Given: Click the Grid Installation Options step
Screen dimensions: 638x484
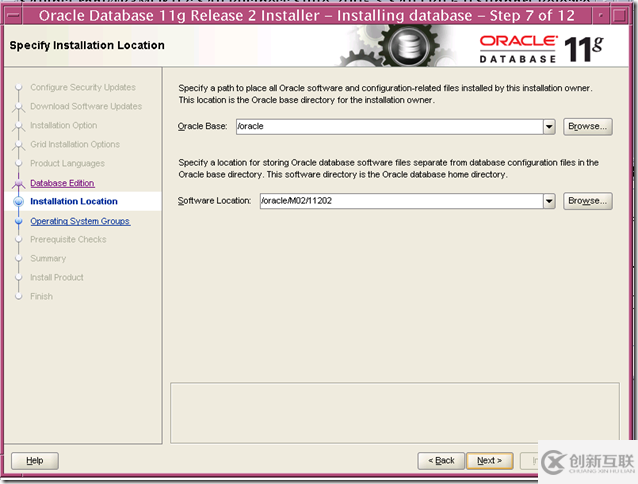Looking at the screenshot, I should coord(75,144).
